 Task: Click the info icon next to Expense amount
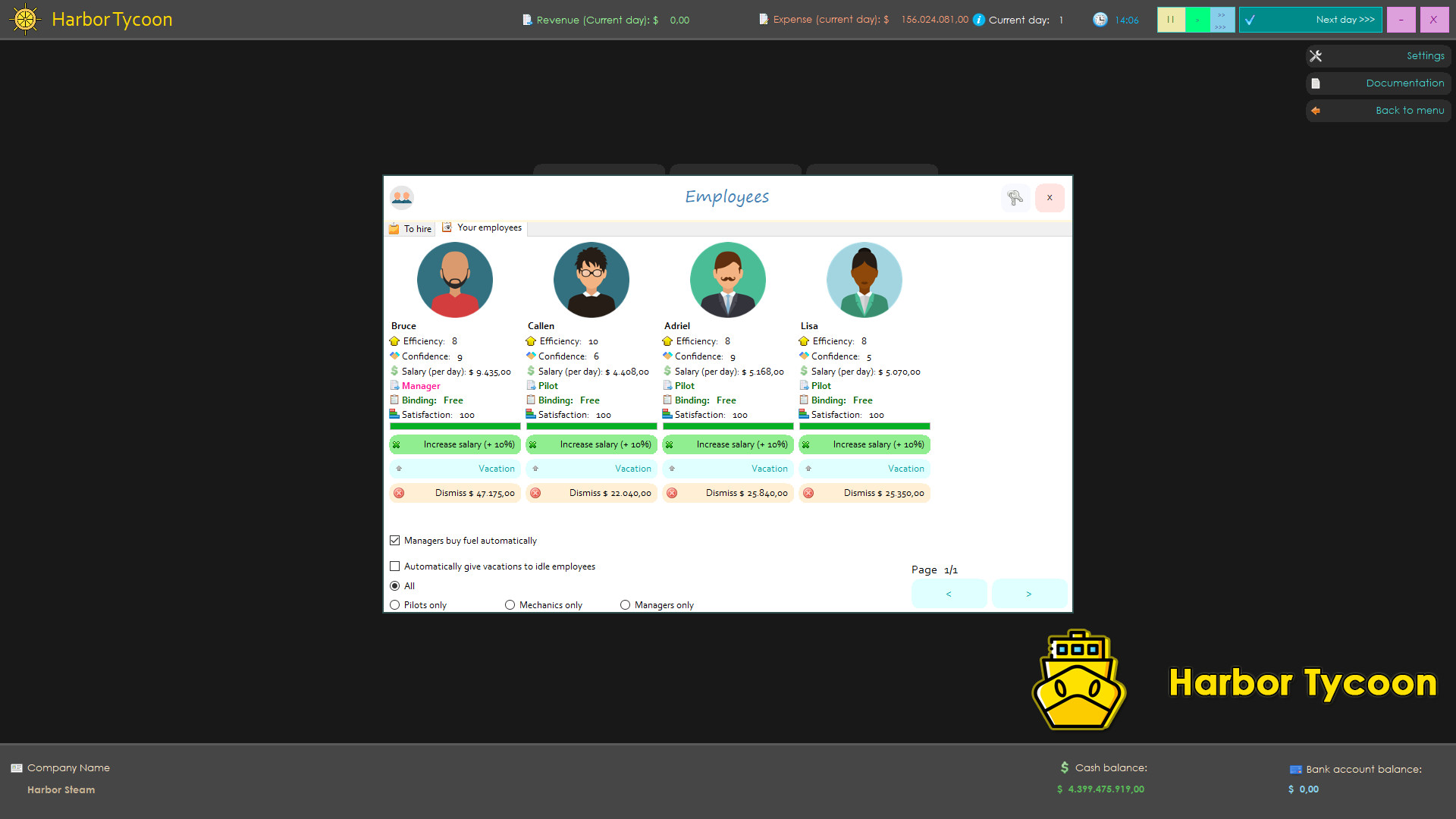coord(978,19)
